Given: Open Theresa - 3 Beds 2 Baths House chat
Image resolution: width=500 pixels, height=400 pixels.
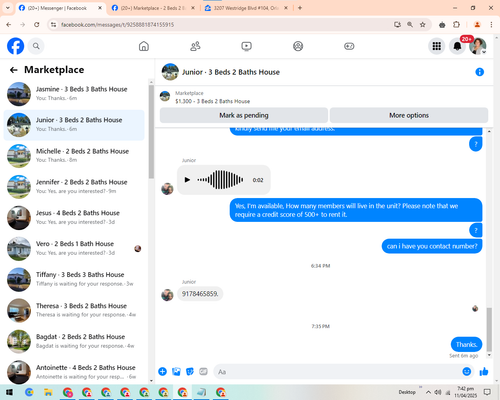Looking at the screenshot, I should (x=74, y=310).
